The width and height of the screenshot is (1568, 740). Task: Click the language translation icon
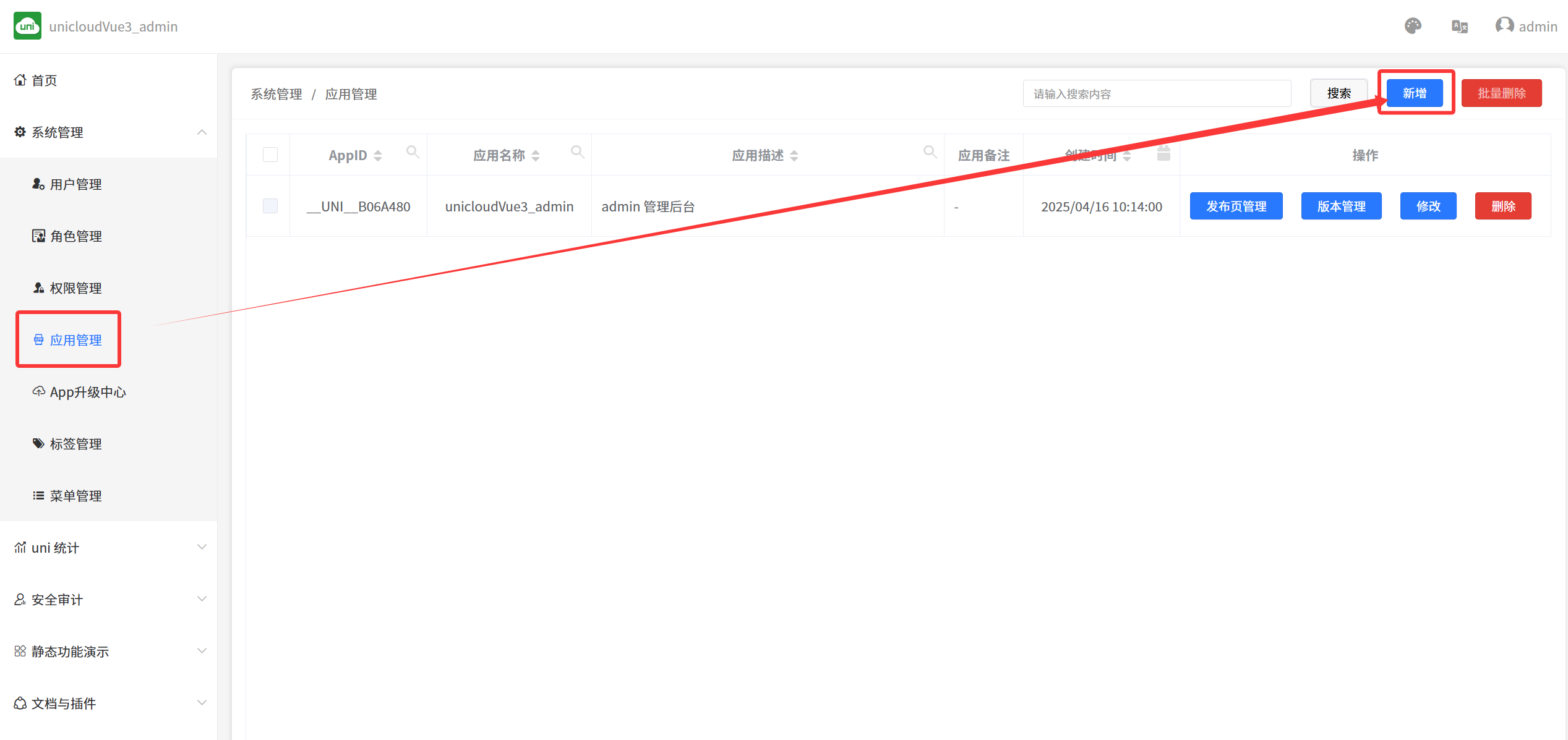(1459, 27)
